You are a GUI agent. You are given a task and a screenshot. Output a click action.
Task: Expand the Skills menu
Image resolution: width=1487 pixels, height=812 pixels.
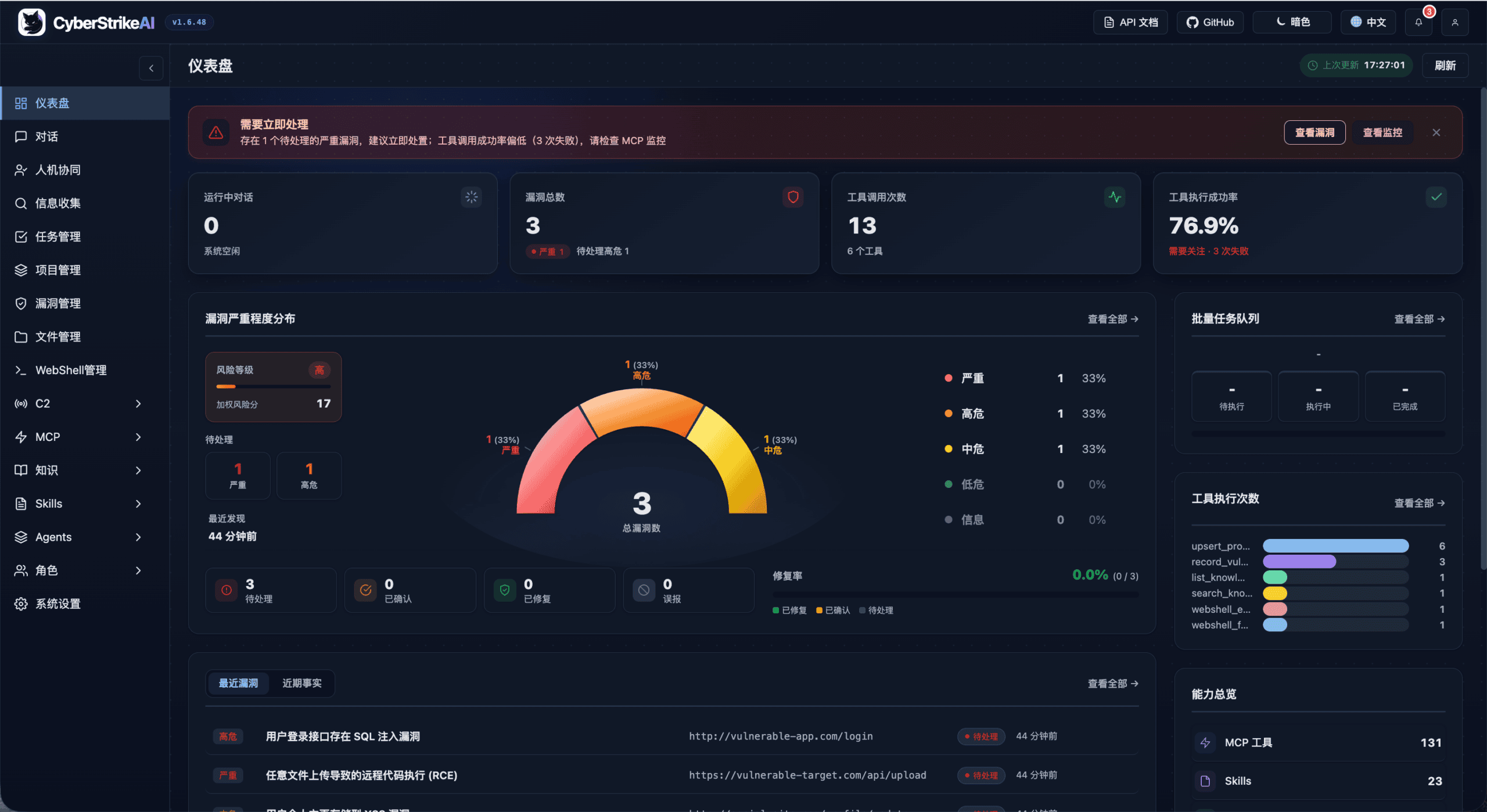coord(85,504)
